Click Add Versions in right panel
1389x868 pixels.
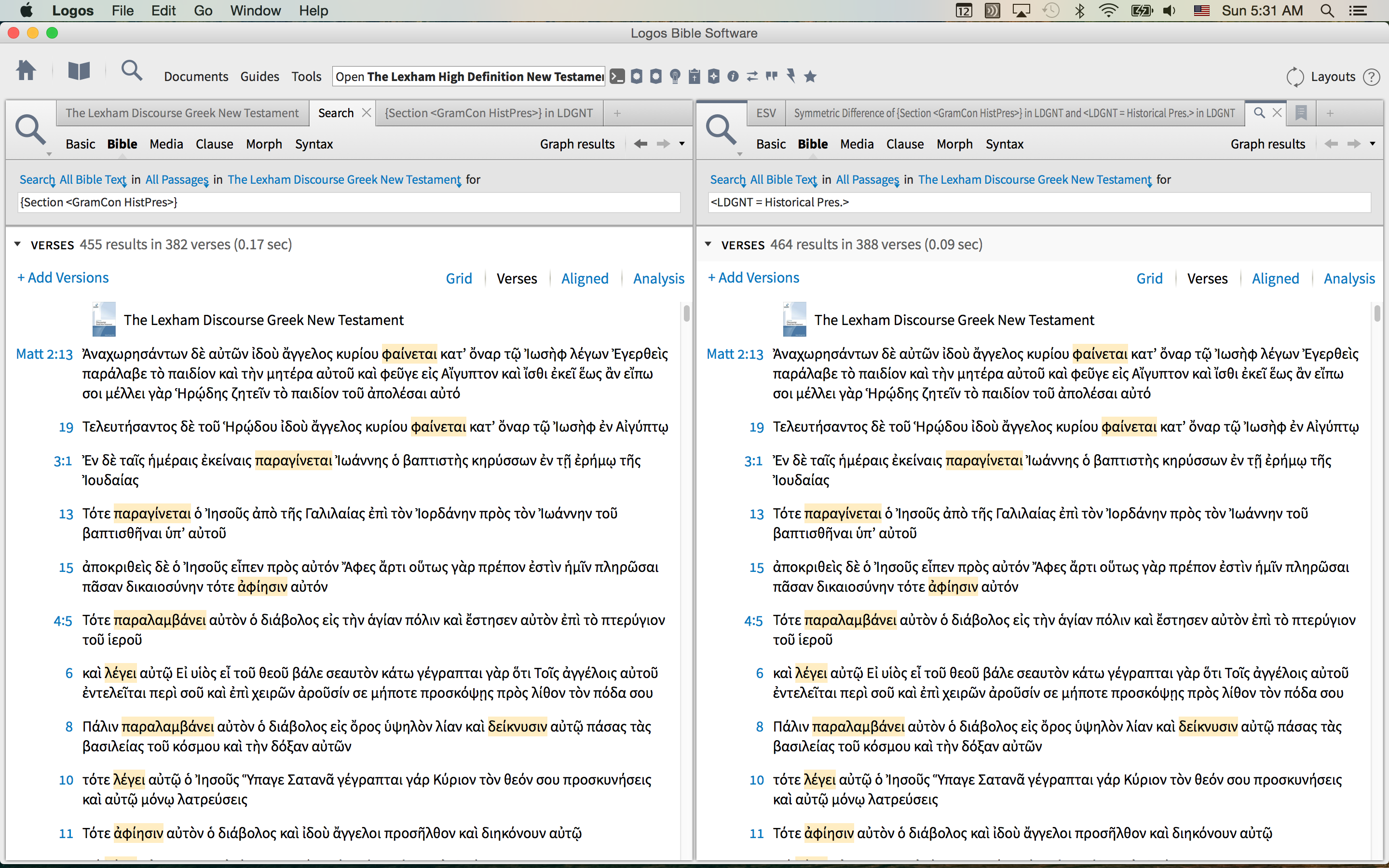753,278
